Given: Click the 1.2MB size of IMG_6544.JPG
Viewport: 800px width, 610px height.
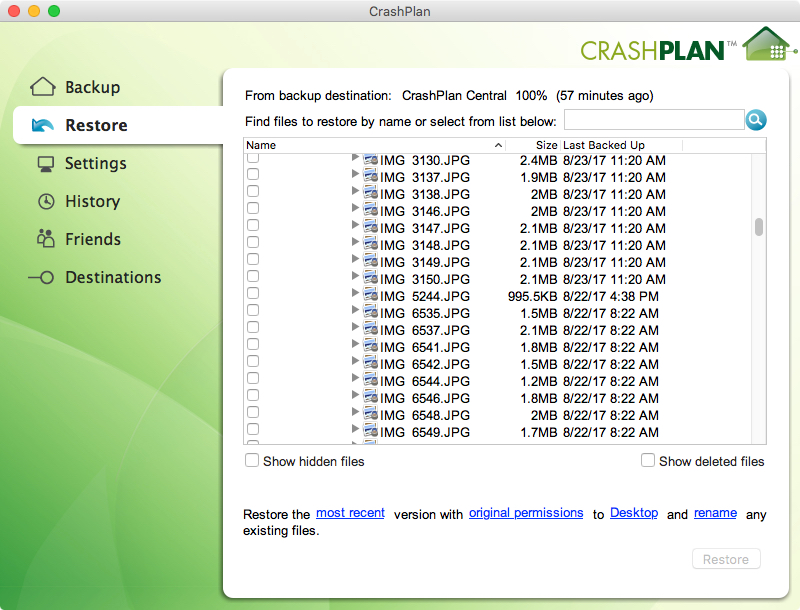Looking at the screenshot, I should [538, 382].
